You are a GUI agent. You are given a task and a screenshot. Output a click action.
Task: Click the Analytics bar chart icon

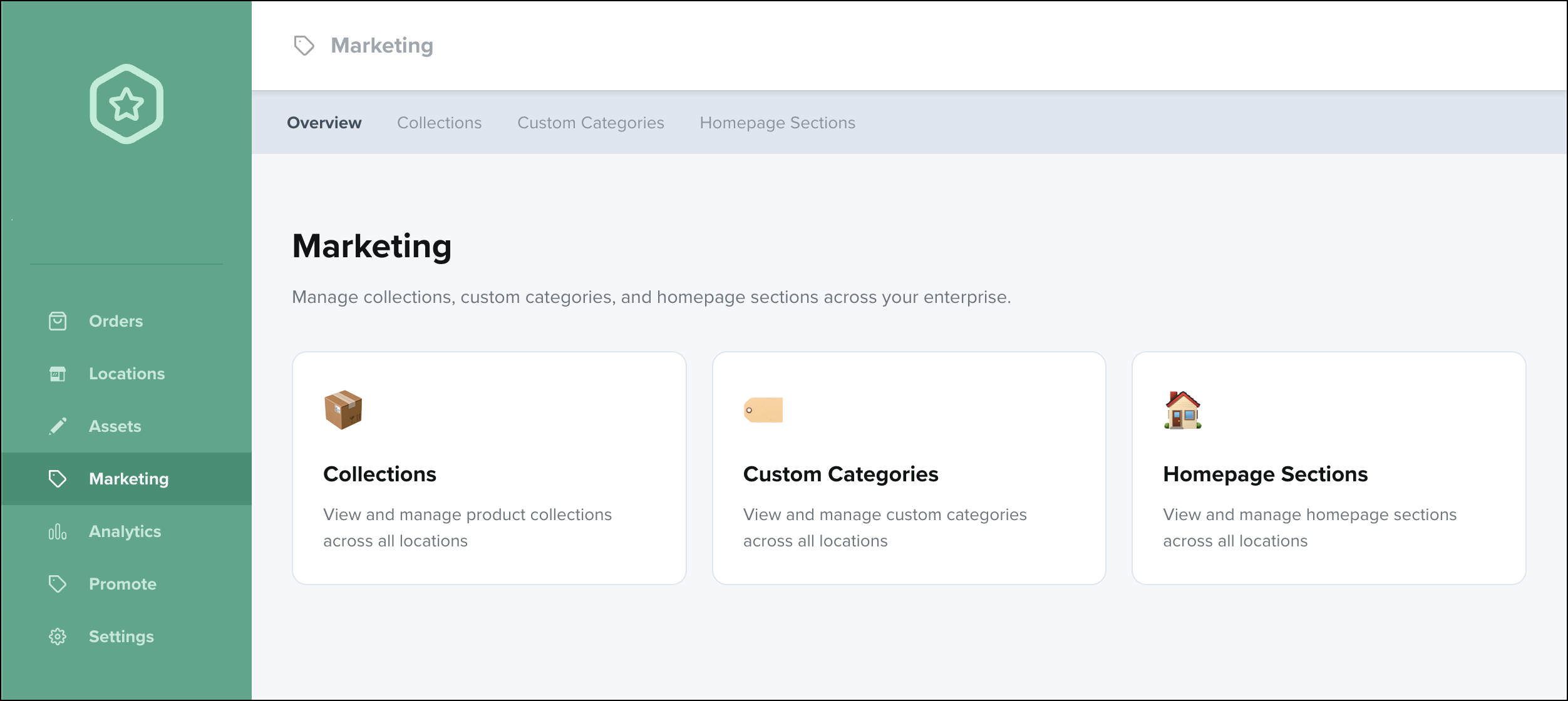coord(58,531)
